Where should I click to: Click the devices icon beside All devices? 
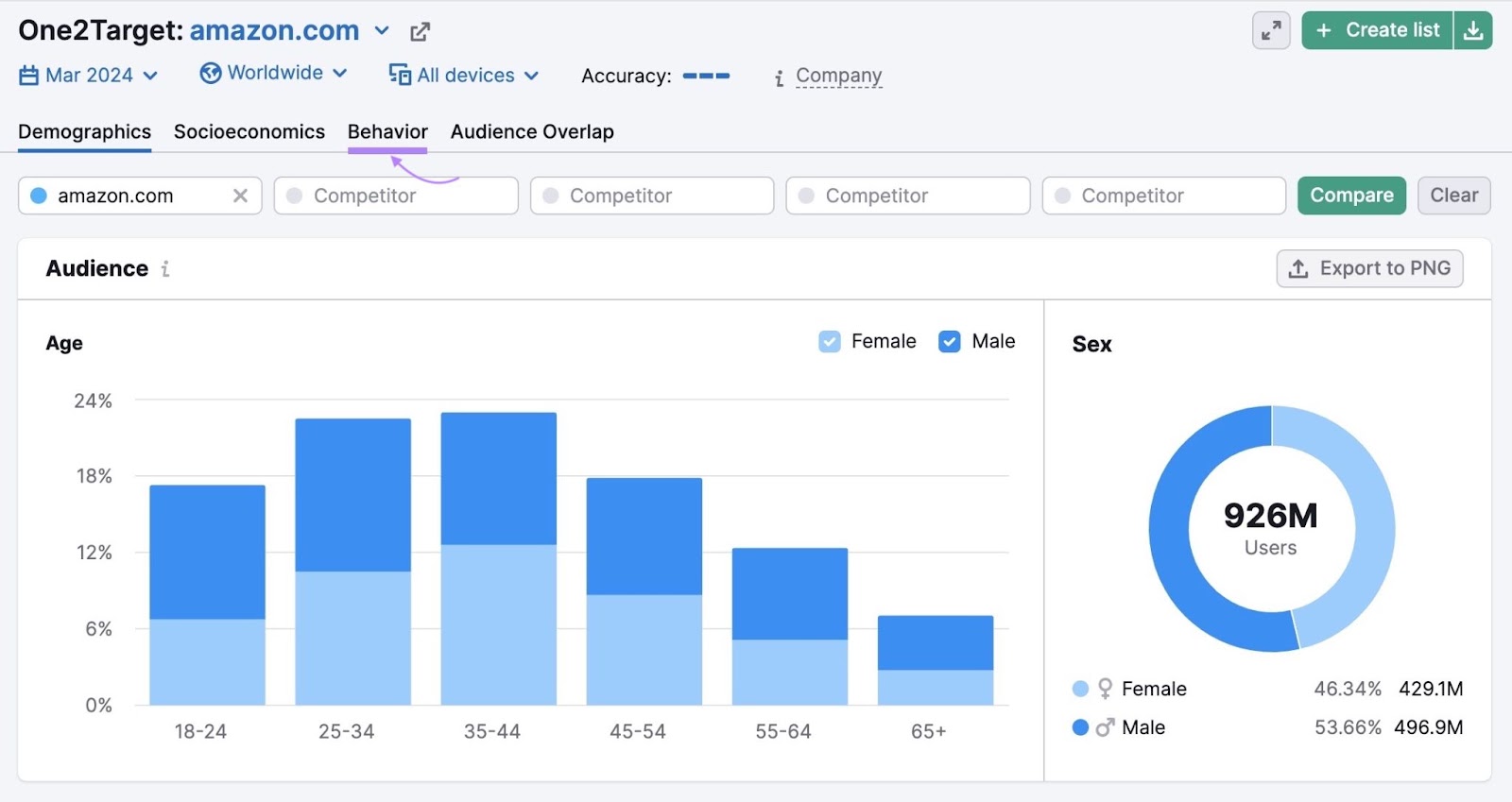tap(400, 75)
